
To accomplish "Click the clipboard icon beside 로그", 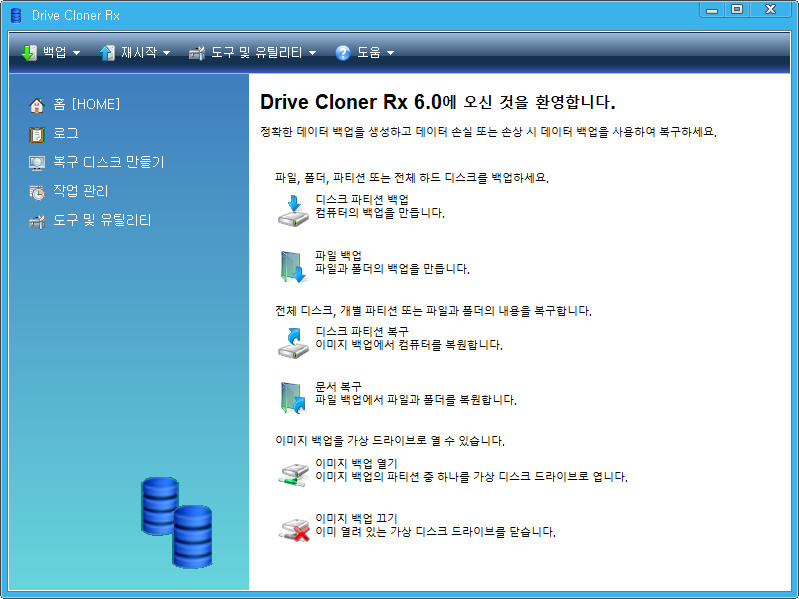I will point(37,134).
